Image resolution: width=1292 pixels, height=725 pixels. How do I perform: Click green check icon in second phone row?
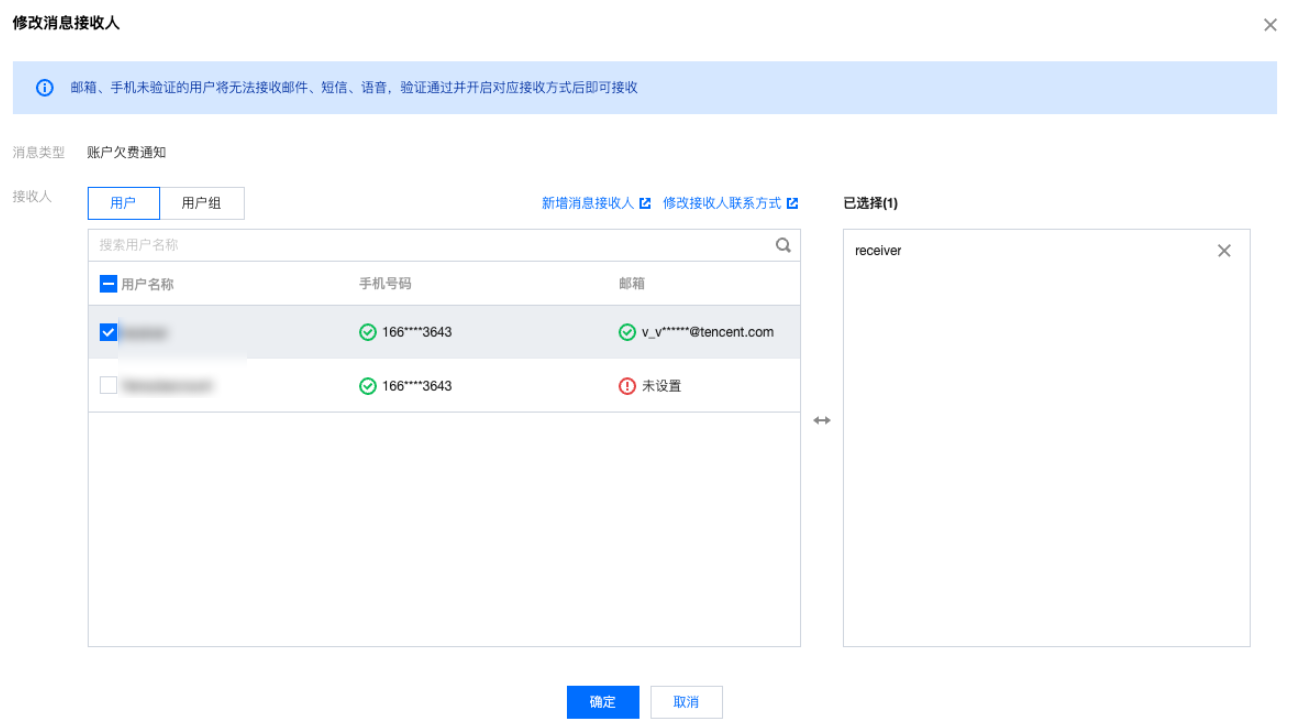(367, 386)
